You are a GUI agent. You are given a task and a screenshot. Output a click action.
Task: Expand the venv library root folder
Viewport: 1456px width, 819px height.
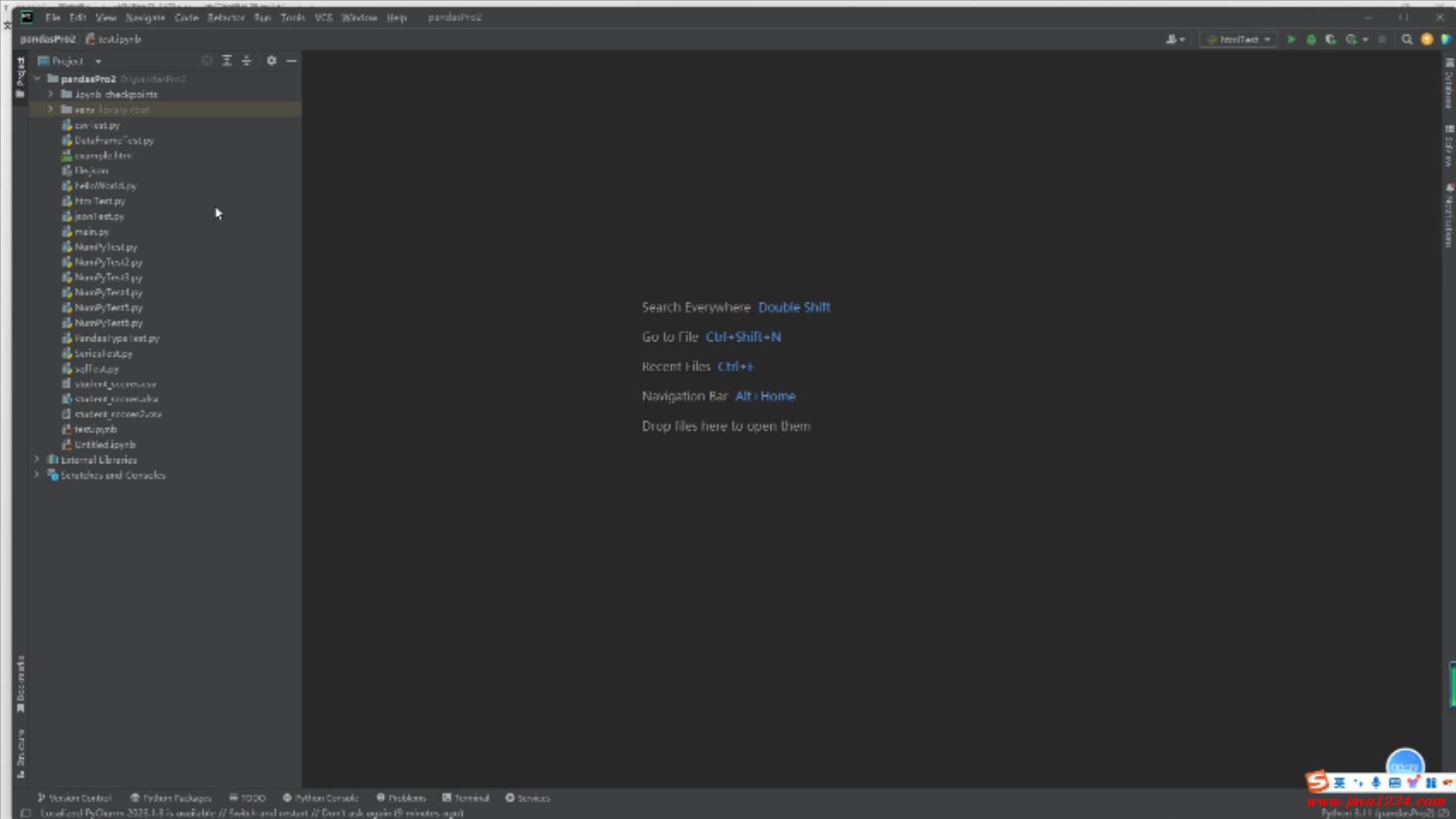pos(51,109)
